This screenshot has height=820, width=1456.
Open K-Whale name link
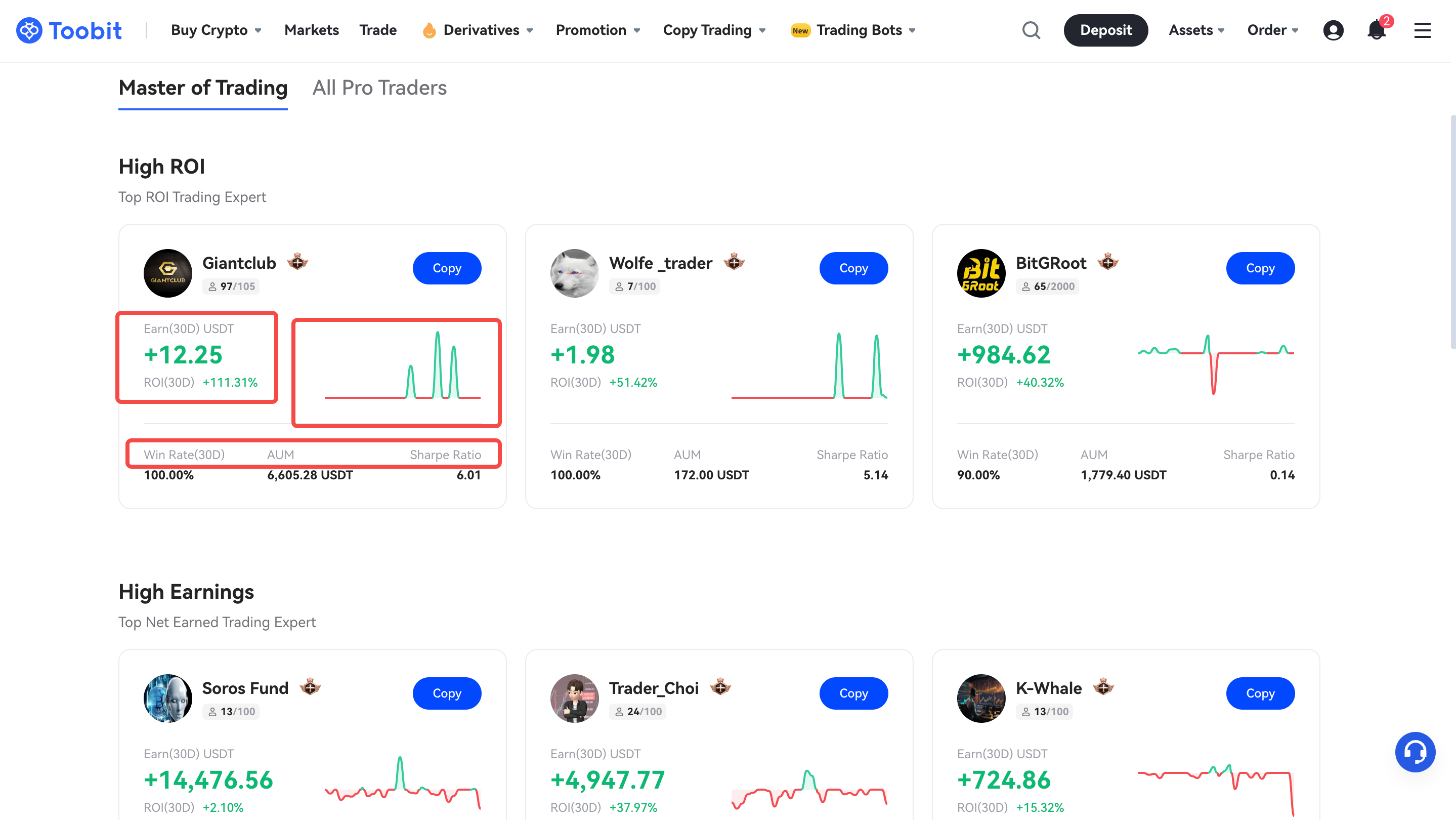(1048, 688)
